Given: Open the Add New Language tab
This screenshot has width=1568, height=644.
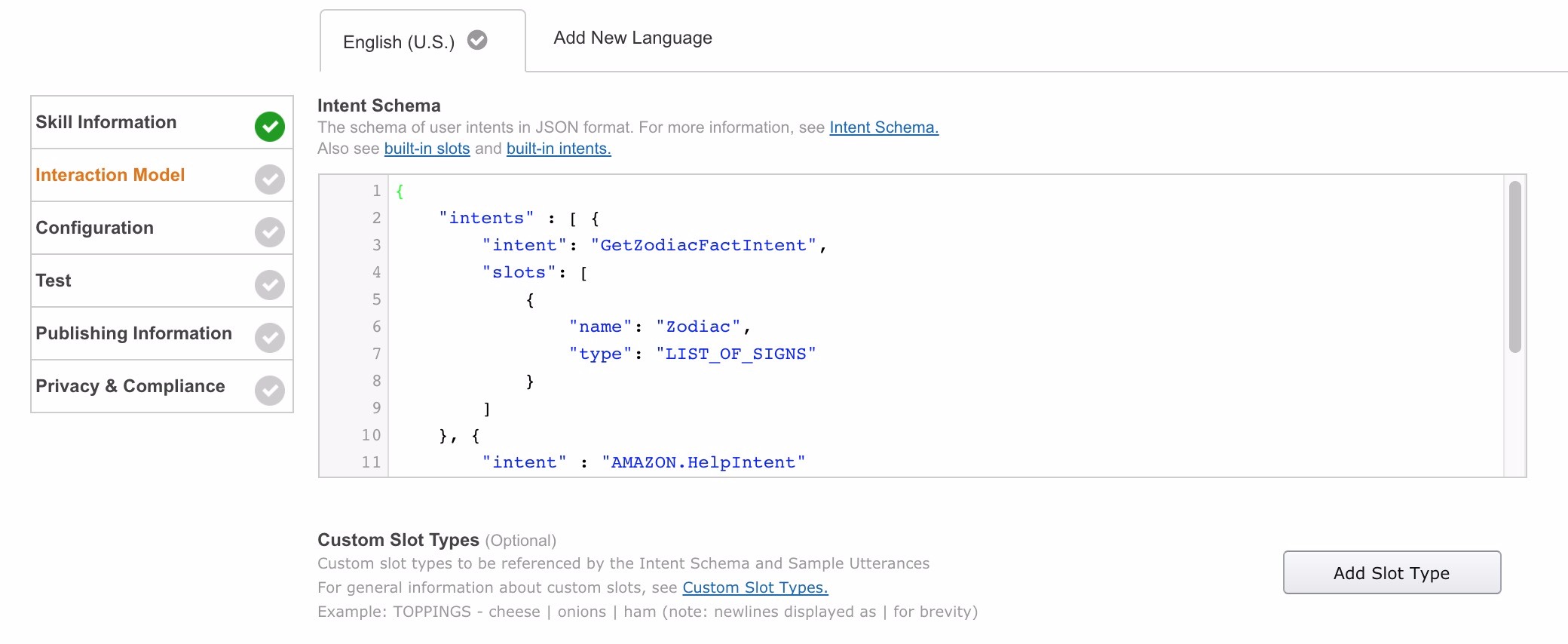Looking at the screenshot, I should 632,38.
